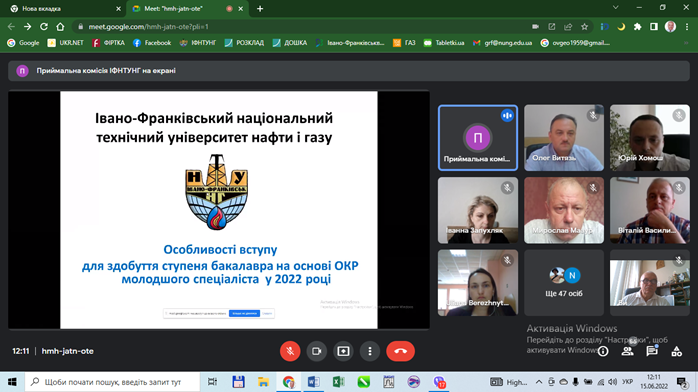Open Chrome tab search dropdown
Viewport: 698px width, 392px height.
coord(616,8)
